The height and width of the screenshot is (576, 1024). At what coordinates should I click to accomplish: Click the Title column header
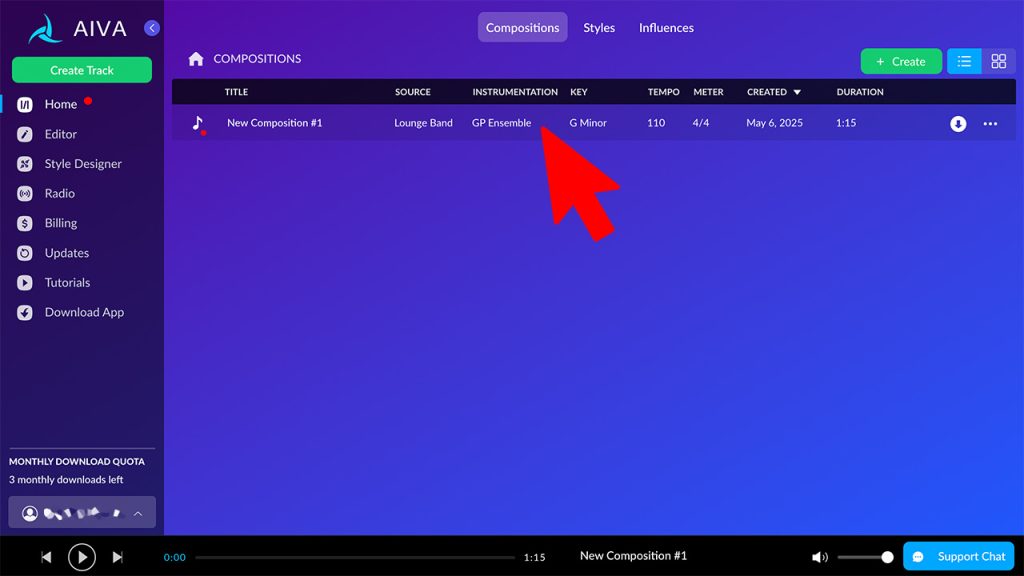tap(236, 92)
